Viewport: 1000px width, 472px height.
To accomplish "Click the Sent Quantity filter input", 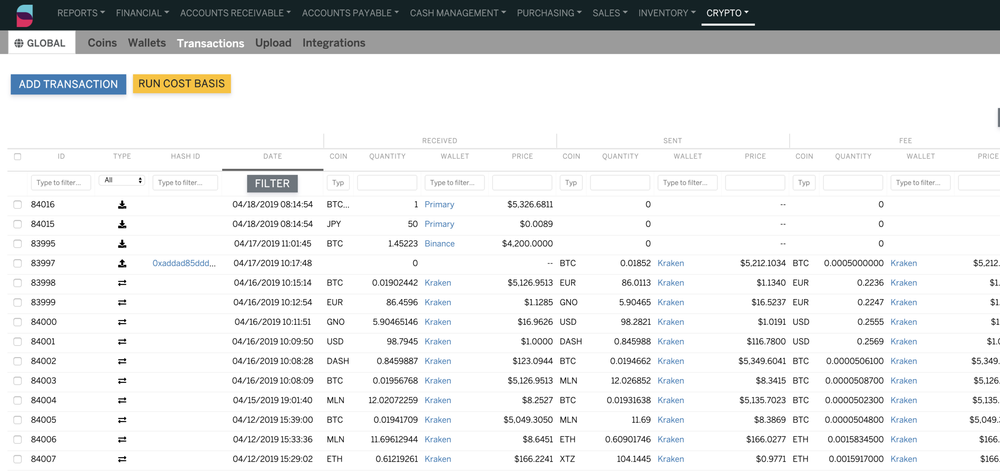I will pyautogui.click(x=620, y=182).
